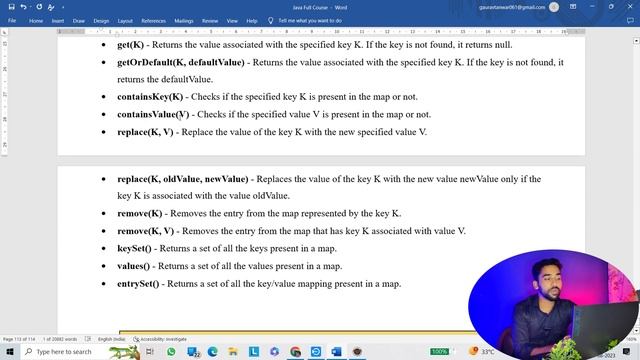This screenshot has height=360, width=640.
Task: Open File Explorer from the taskbar
Action: coord(233,351)
